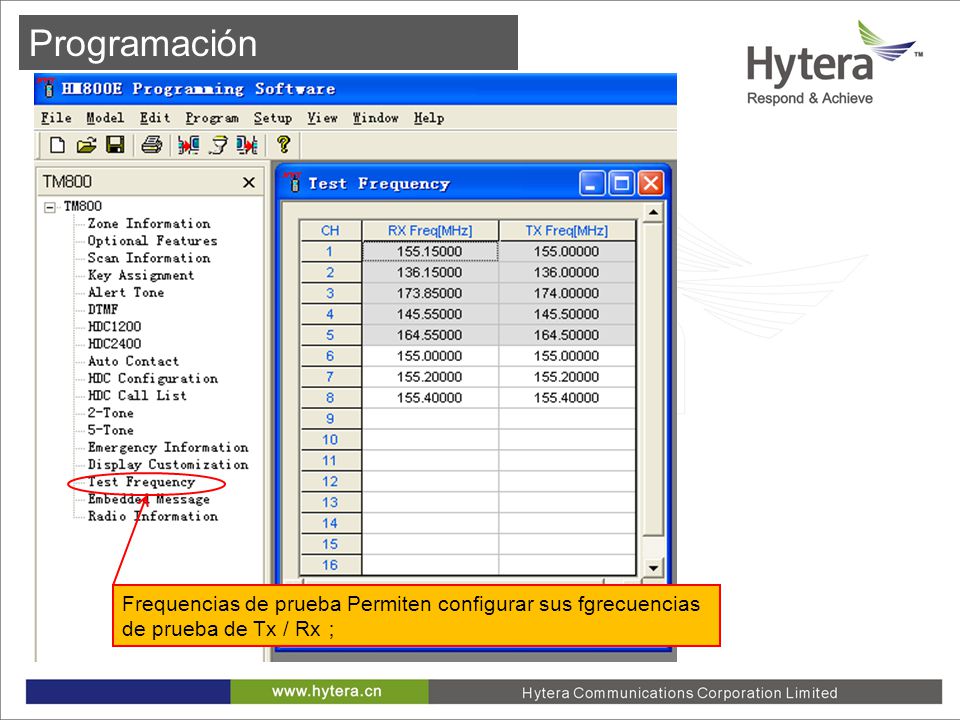
Task: Click RX cell 155.20000 for channel 7
Action: (430, 377)
